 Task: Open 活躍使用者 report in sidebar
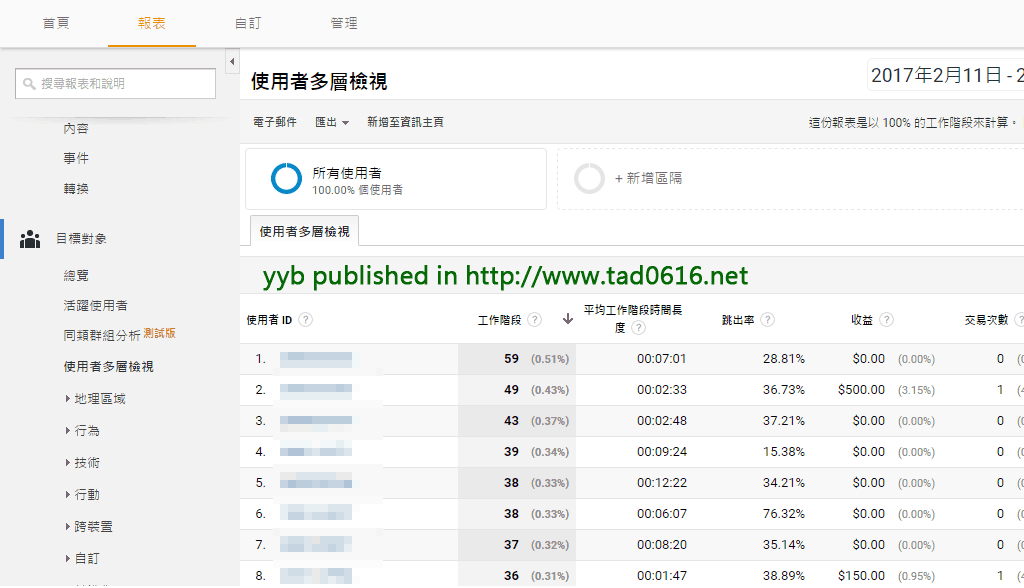click(95, 305)
